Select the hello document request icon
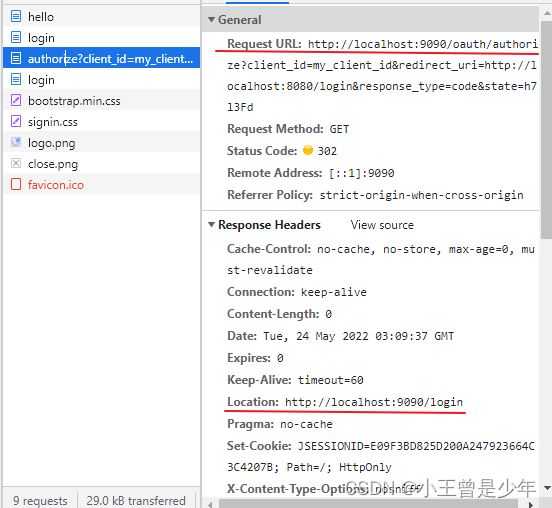 click(16, 16)
